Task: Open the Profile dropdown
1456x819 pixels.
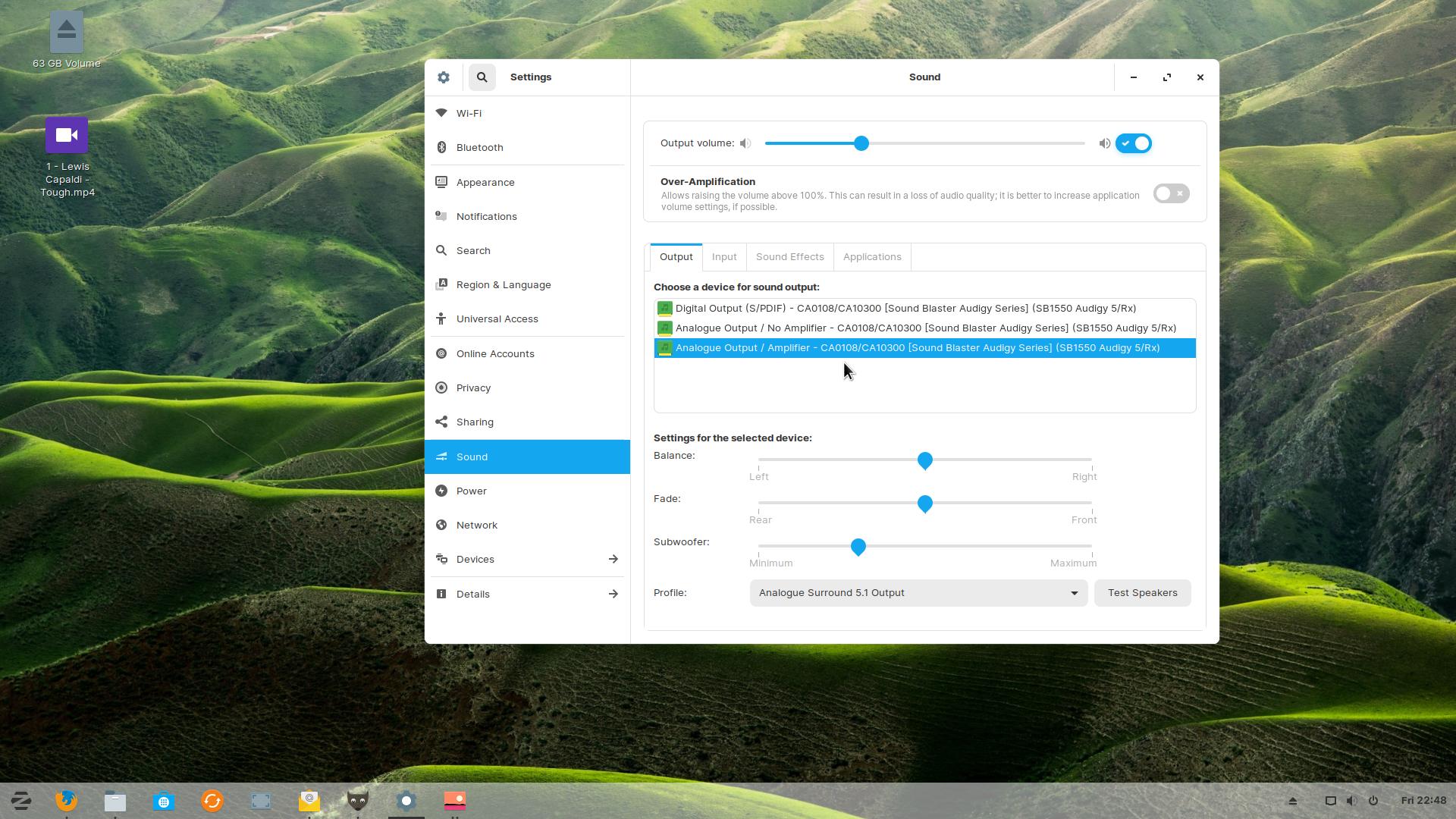Action: pos(918,593)
